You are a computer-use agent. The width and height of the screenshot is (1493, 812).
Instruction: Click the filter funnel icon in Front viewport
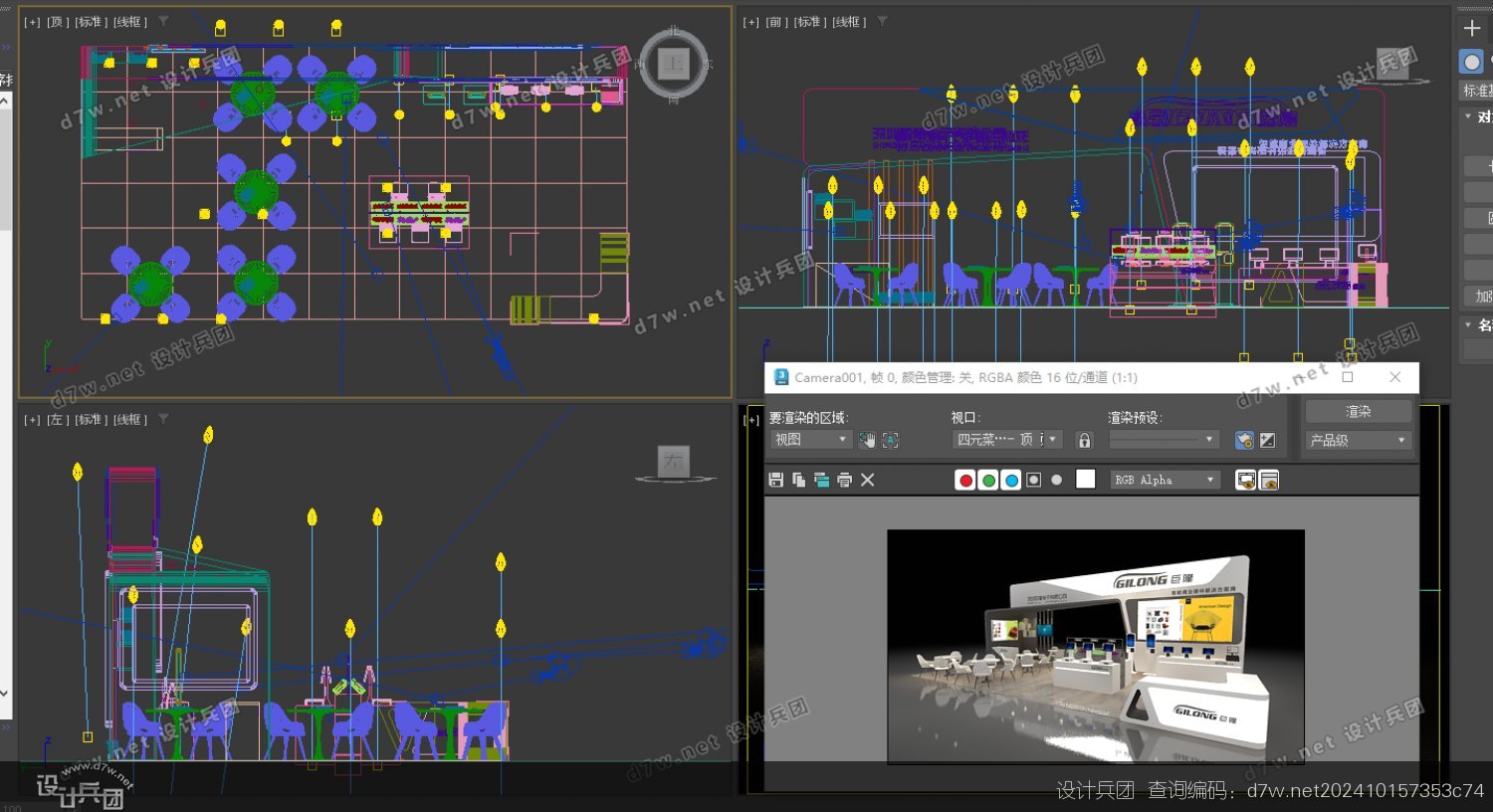click(x=882, y=21)
